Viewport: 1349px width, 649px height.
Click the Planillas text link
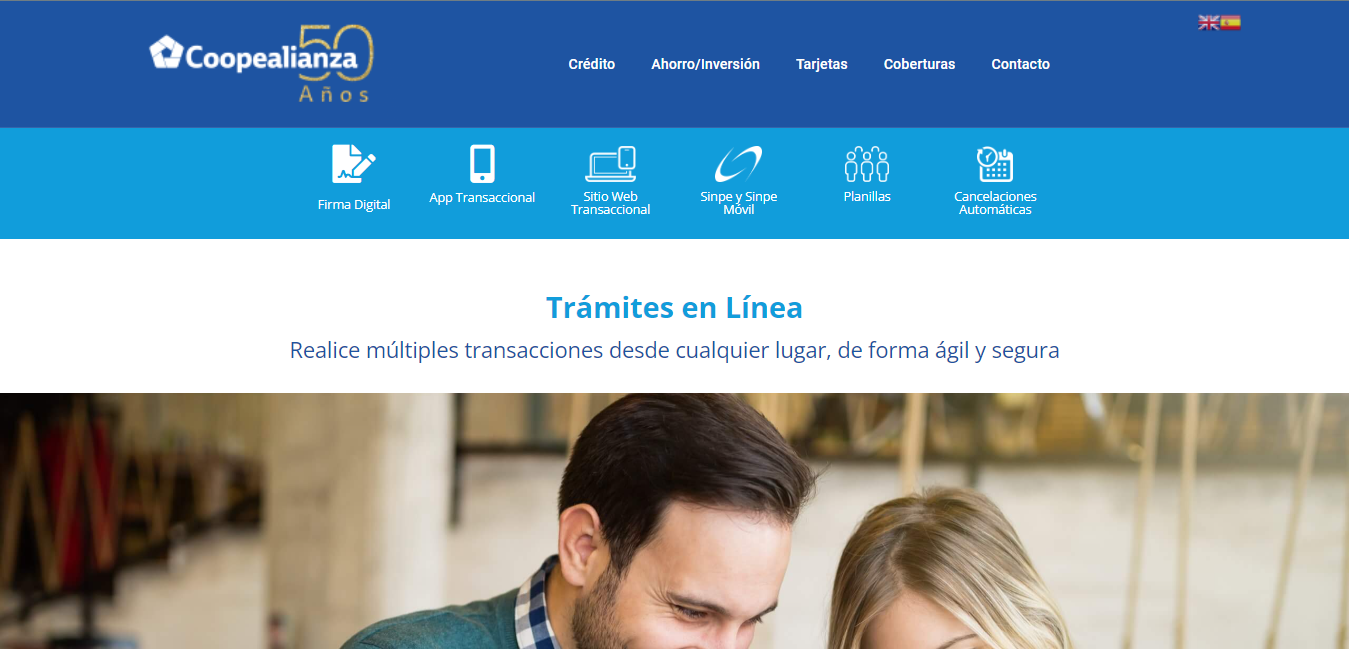(x=867, y=197)
